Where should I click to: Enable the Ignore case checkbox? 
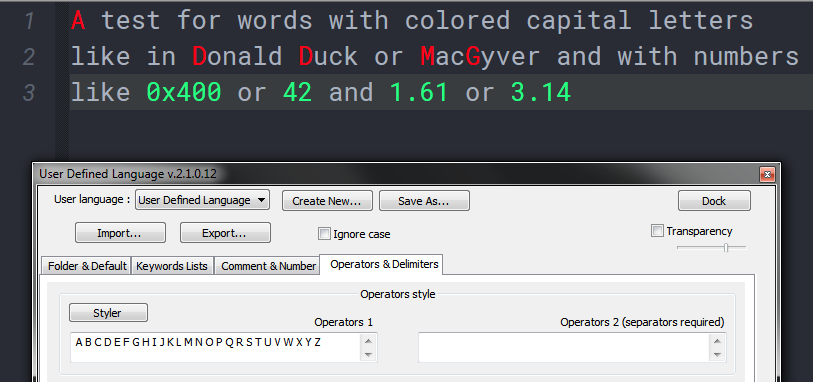pos(324,234)
